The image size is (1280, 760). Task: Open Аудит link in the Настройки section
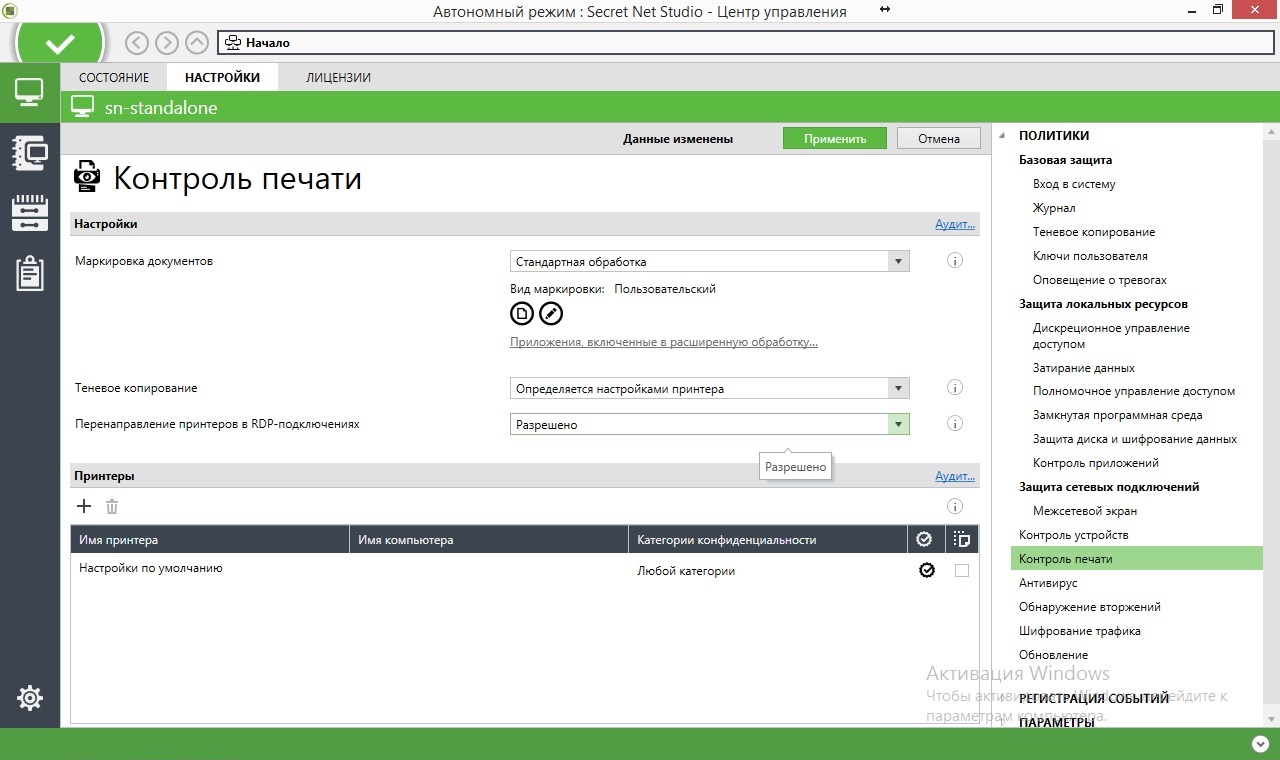tap(955, 224)
